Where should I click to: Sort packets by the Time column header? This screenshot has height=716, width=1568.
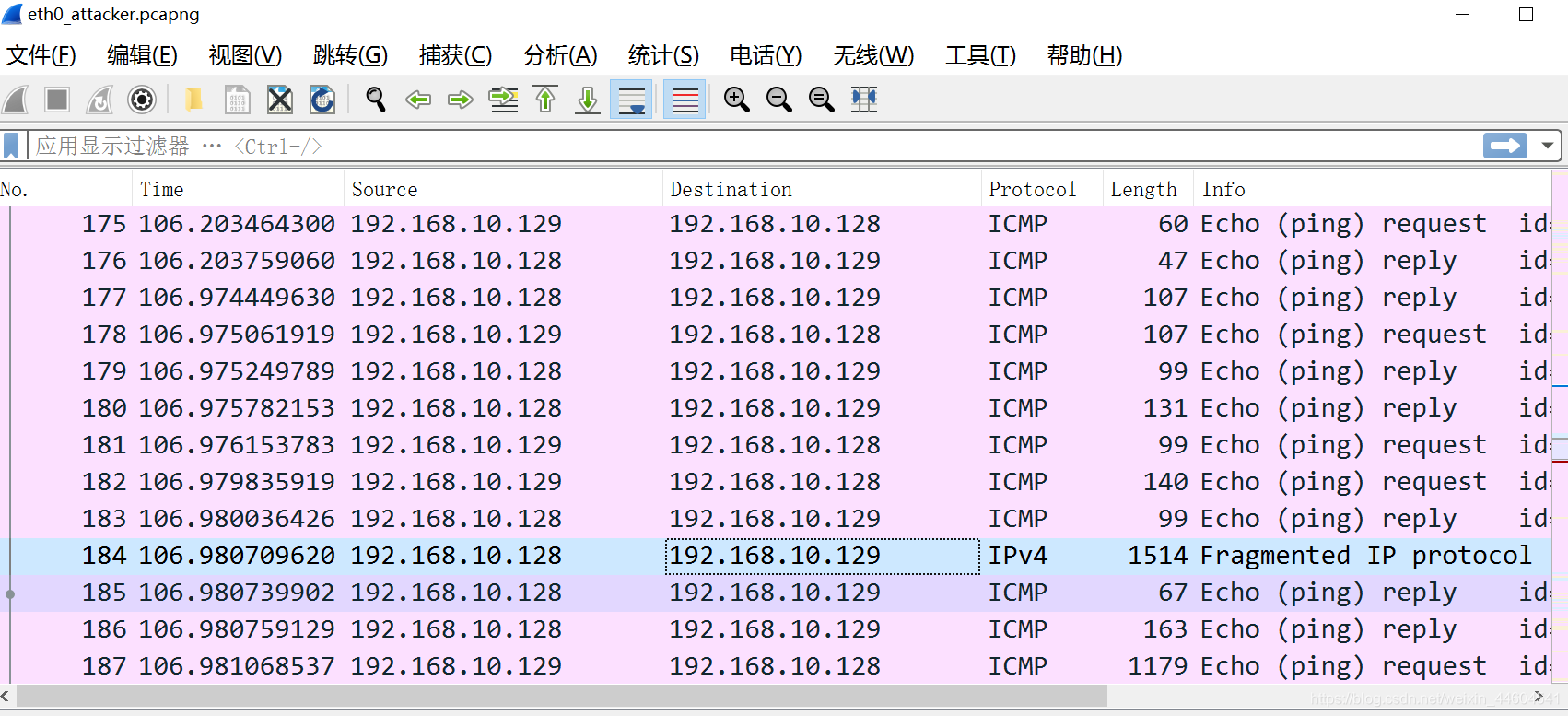point(239,189)
